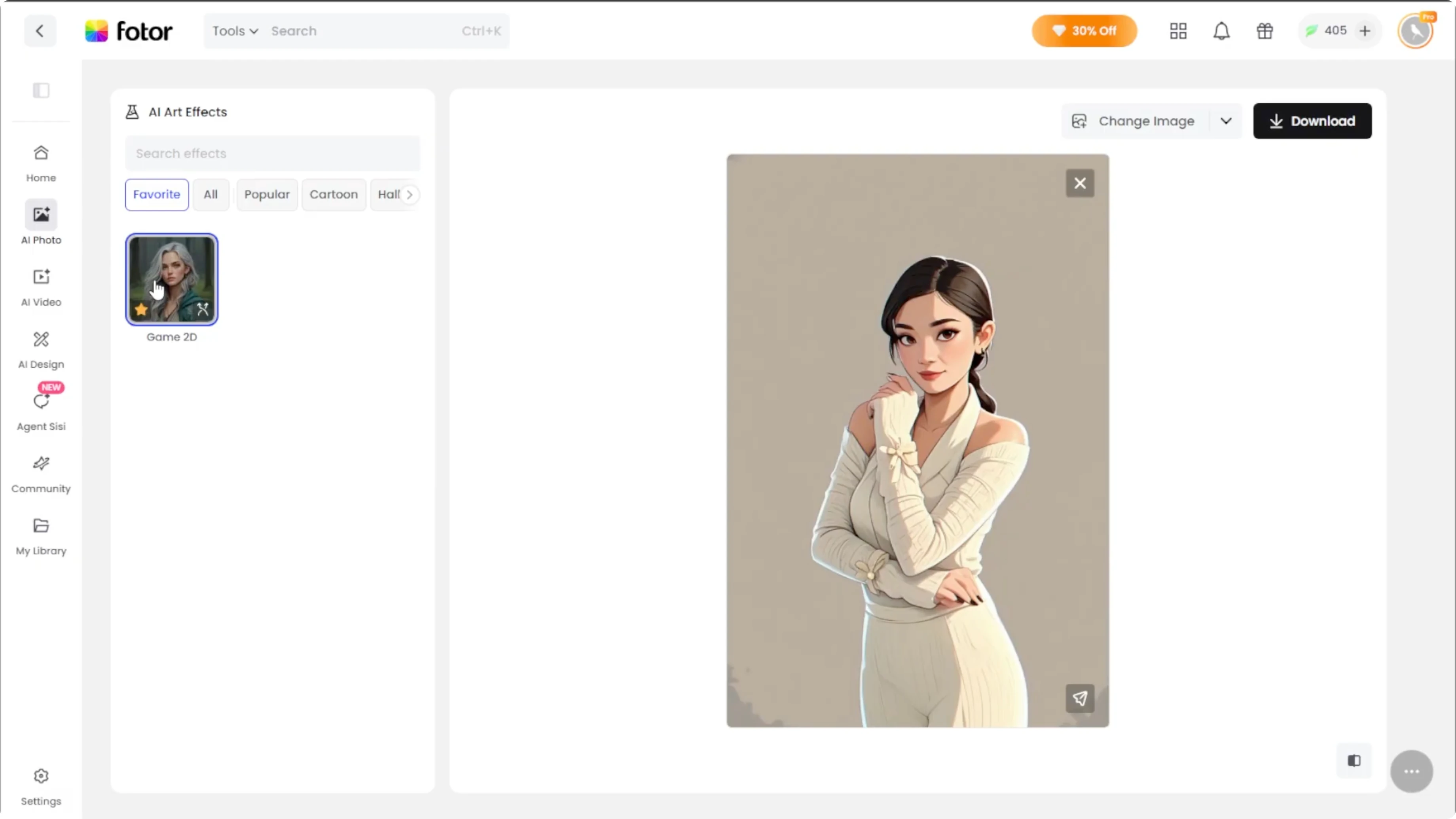Focus the Search effects field
1456x819 pixels.
pyautogui.click(x=273, y=153)
